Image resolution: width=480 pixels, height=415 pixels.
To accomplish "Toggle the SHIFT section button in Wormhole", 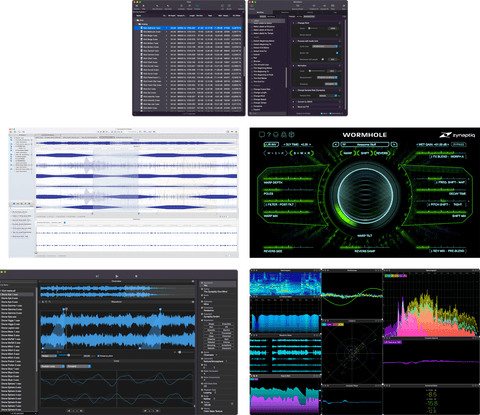I will pos(365,153).
